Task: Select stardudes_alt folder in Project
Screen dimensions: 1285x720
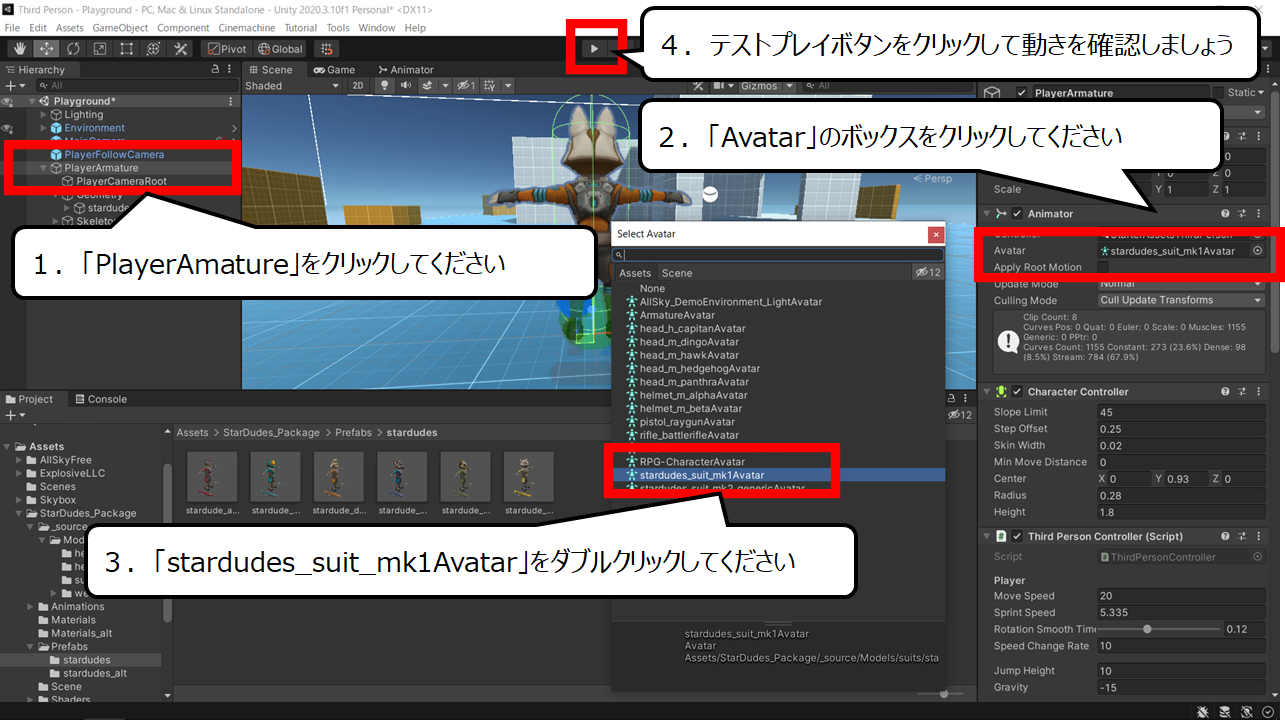Action: [x=94, y=673]
